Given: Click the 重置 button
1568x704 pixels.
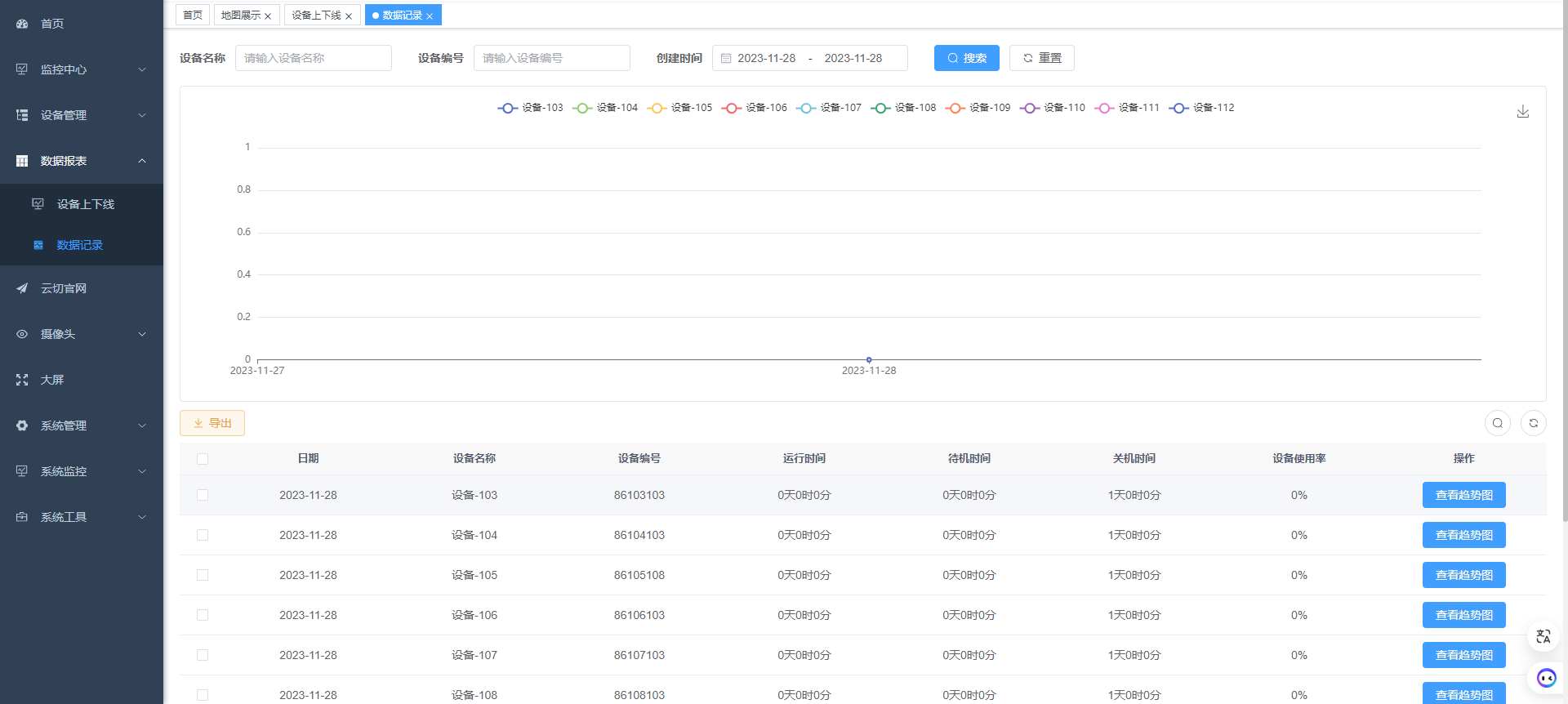Looking at the screenshot, I should (x=1042, y=58).
